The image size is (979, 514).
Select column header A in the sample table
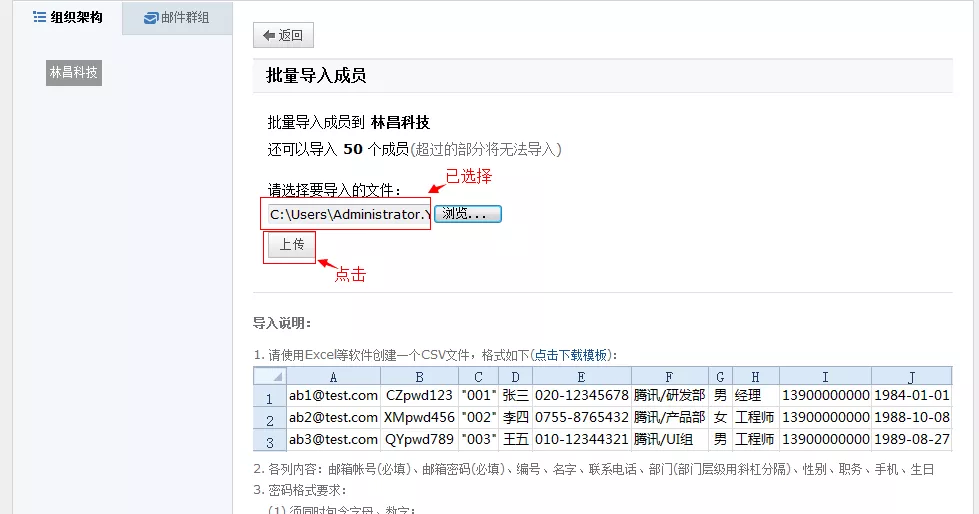click(333, 376)
